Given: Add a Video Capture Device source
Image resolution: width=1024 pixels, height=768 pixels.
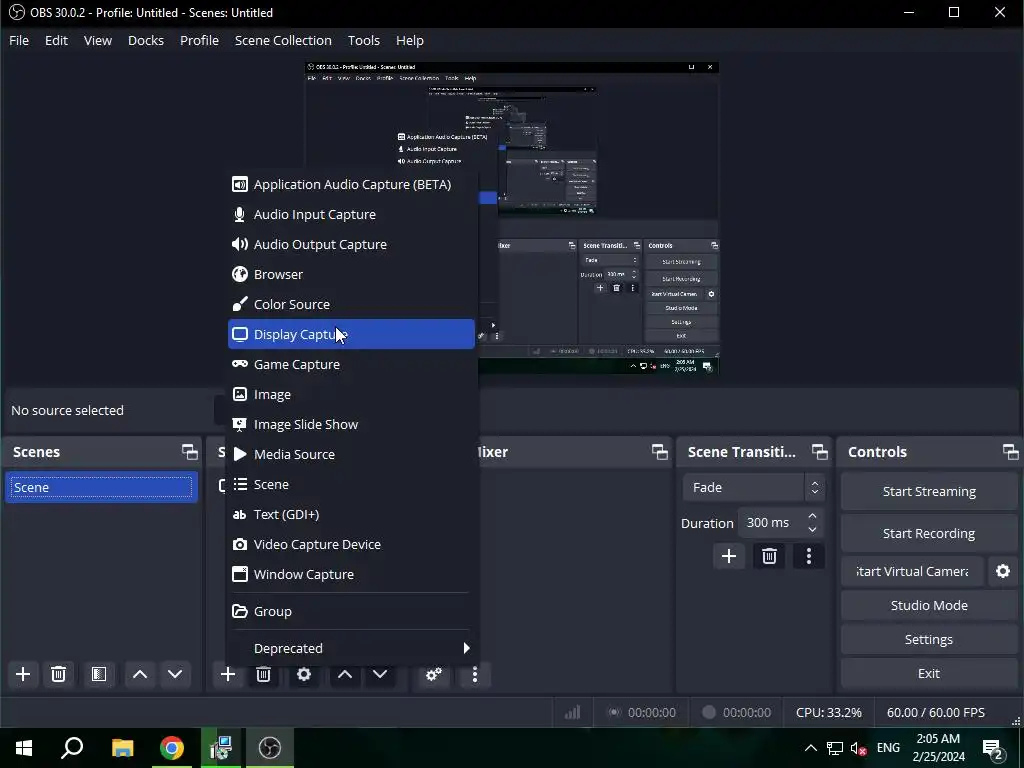Looking at the screenshot, I should coord(351,545).
